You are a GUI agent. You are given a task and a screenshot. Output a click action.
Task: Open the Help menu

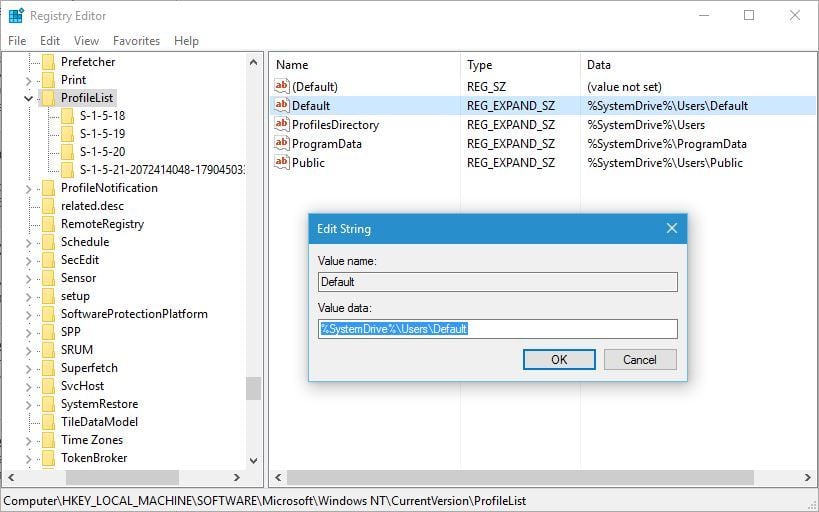[186, 41]
